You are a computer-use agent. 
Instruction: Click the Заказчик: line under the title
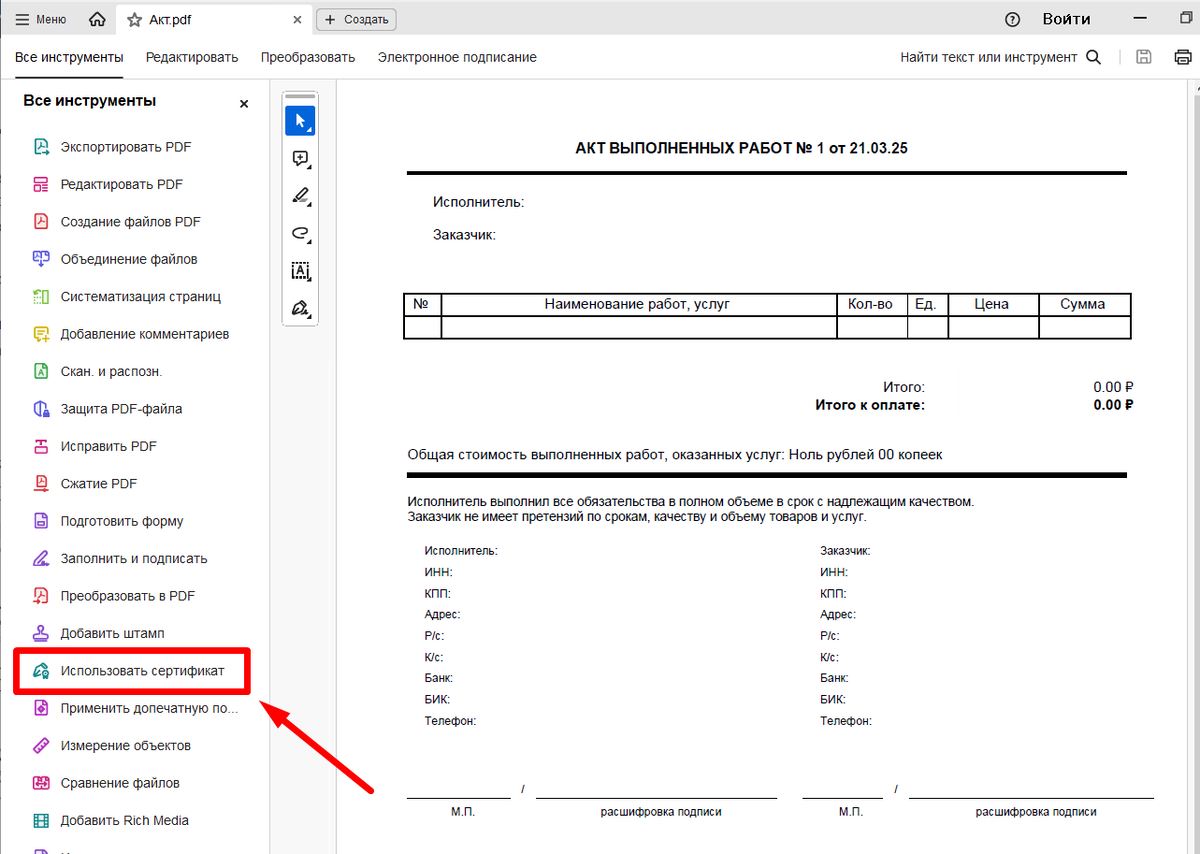(x=465, y=235)
